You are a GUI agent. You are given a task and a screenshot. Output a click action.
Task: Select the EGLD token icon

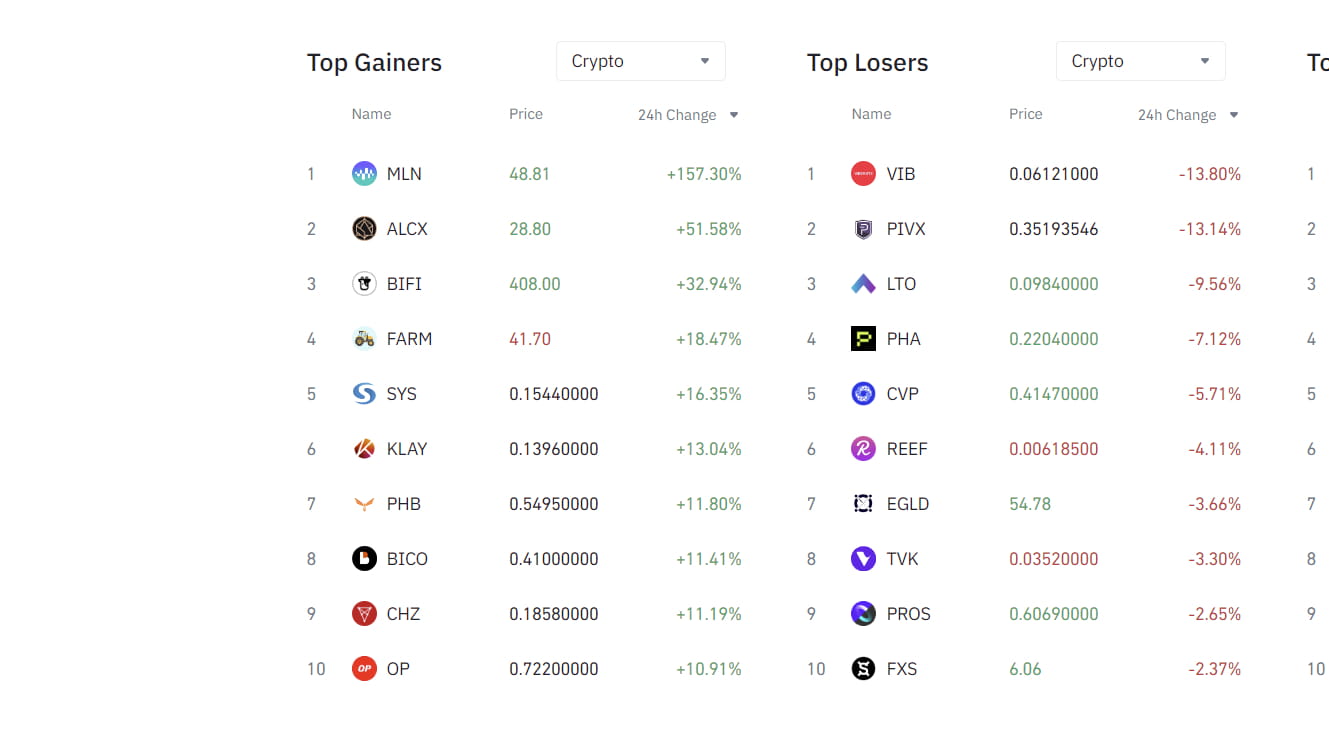point(864,503)
